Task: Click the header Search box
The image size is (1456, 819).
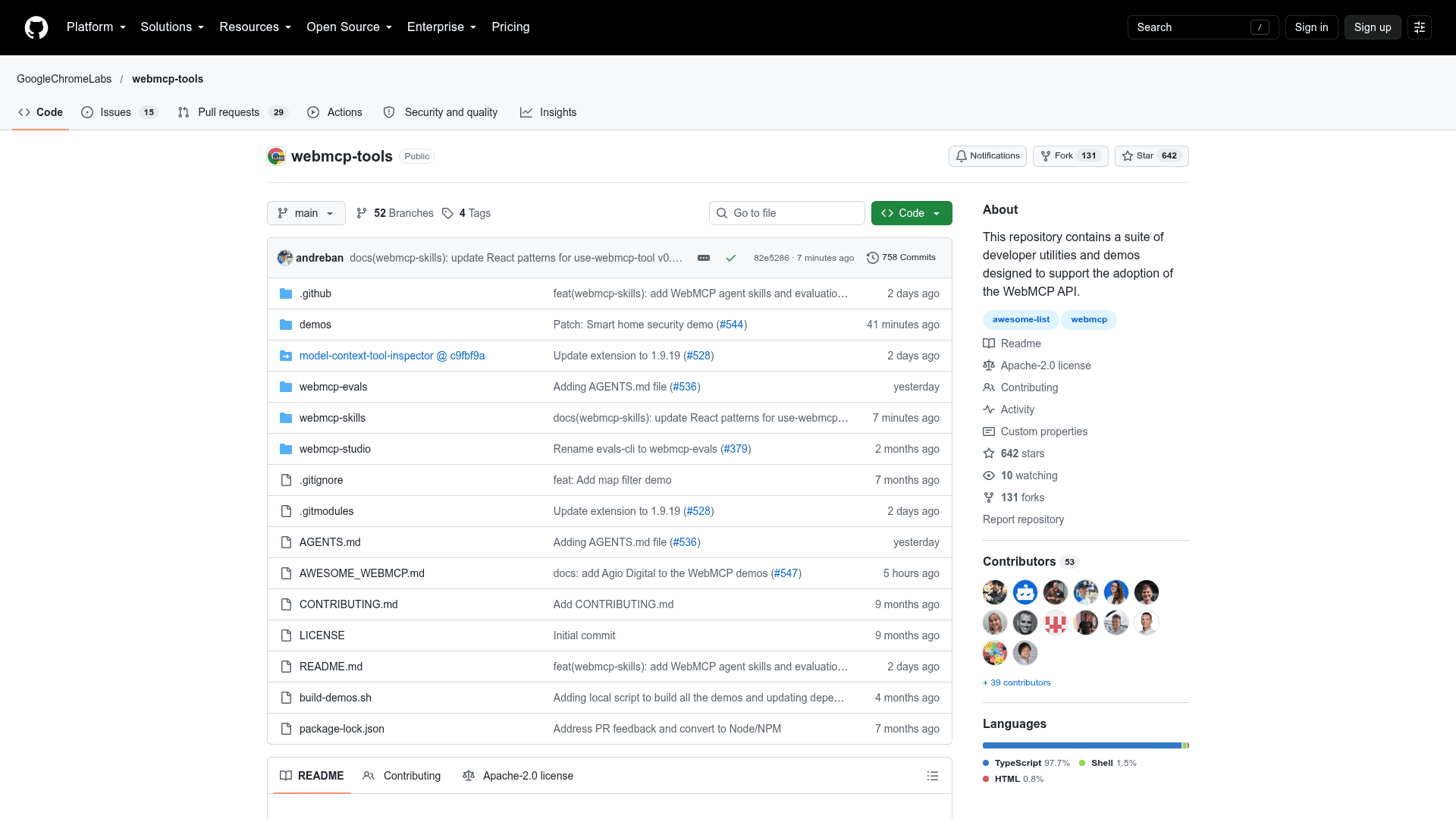Action: (x=1203, y=27)
